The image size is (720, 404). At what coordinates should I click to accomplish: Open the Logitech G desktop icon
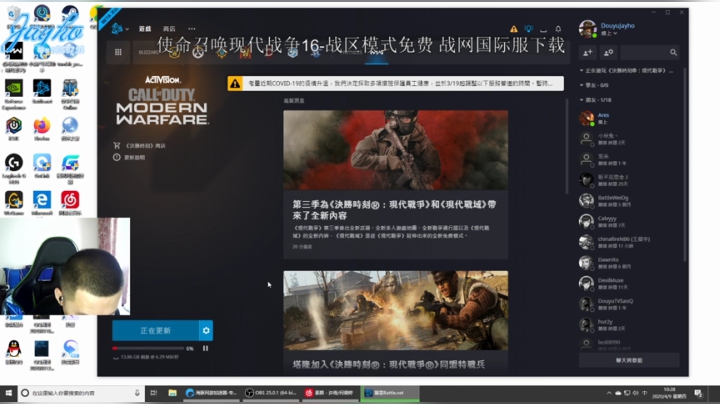(14, 168)
